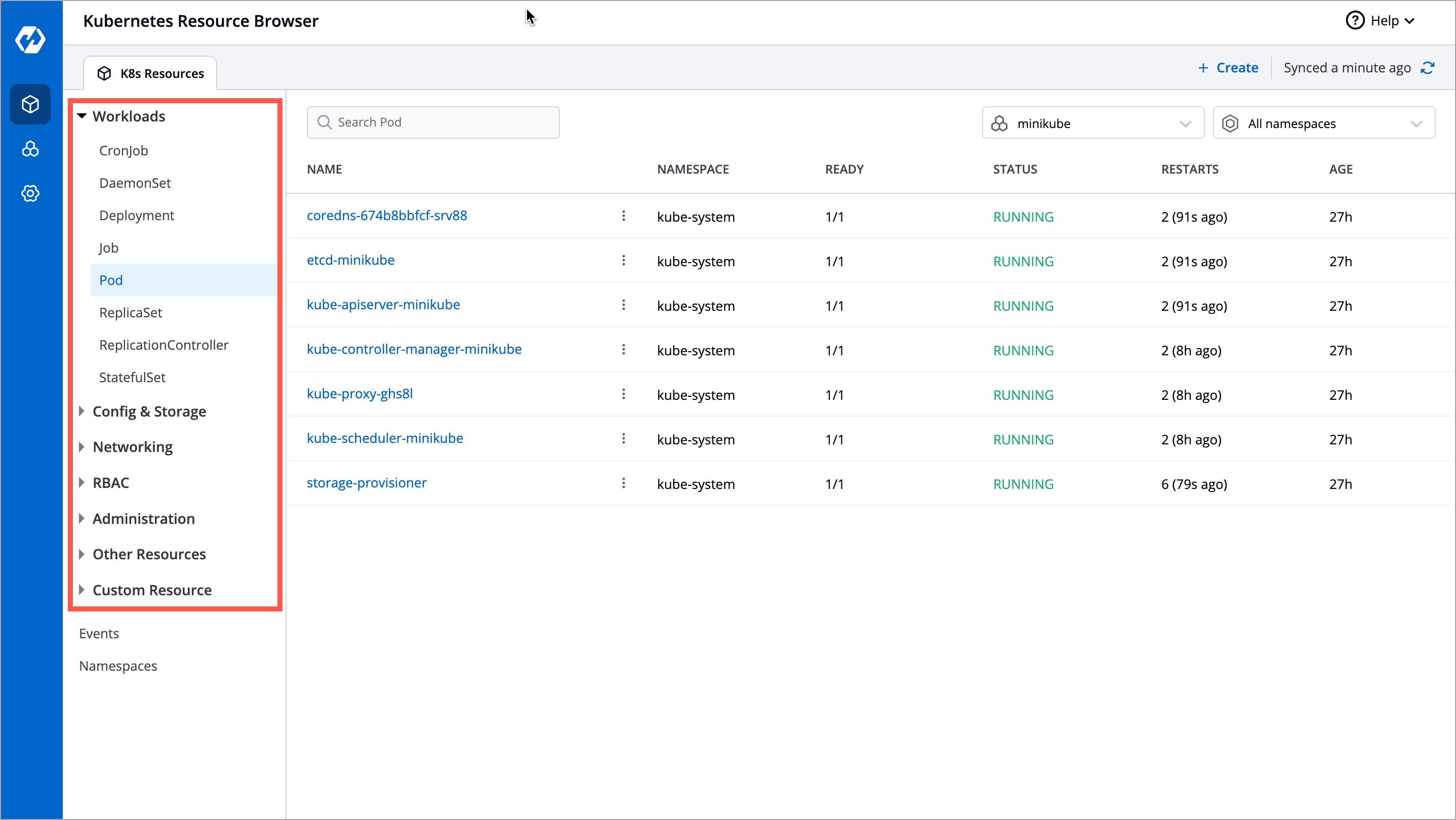The image size is (1456, 820).
Task: Open the kebab menu for etcd-minikube pod
Action: [623, 261]
